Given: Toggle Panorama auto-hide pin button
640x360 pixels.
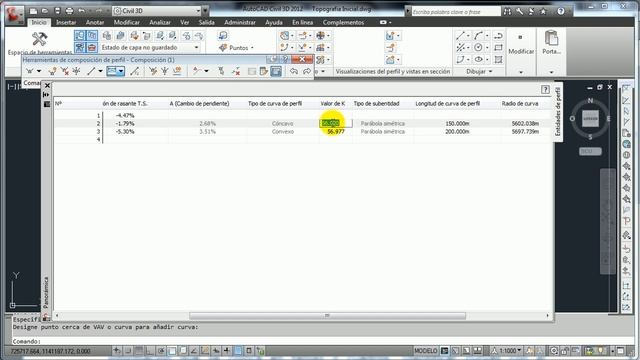Looking at the screenshot, I should click(x=46, y=95).
